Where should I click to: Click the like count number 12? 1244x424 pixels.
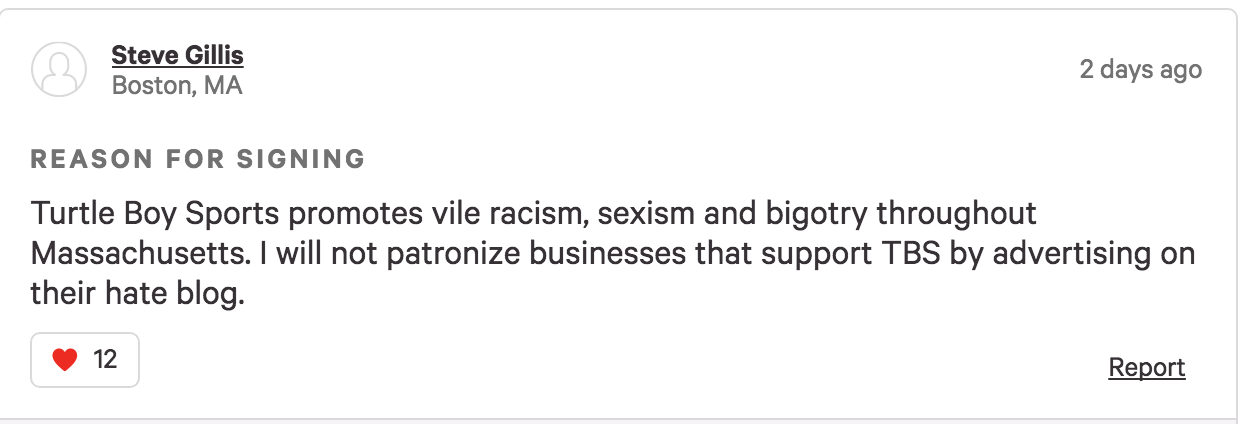tap(105, 360)
